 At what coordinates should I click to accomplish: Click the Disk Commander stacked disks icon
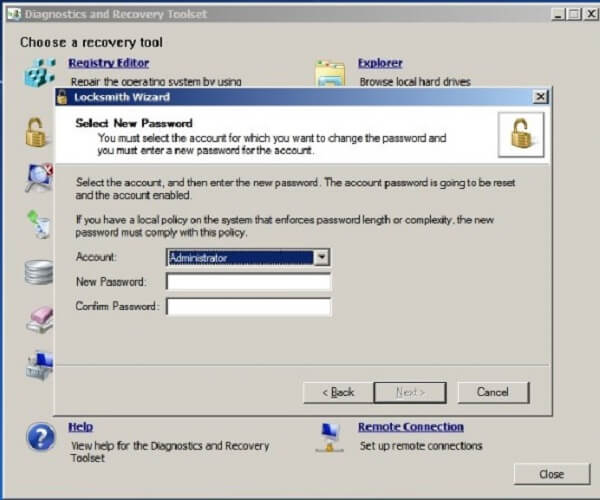39,272
